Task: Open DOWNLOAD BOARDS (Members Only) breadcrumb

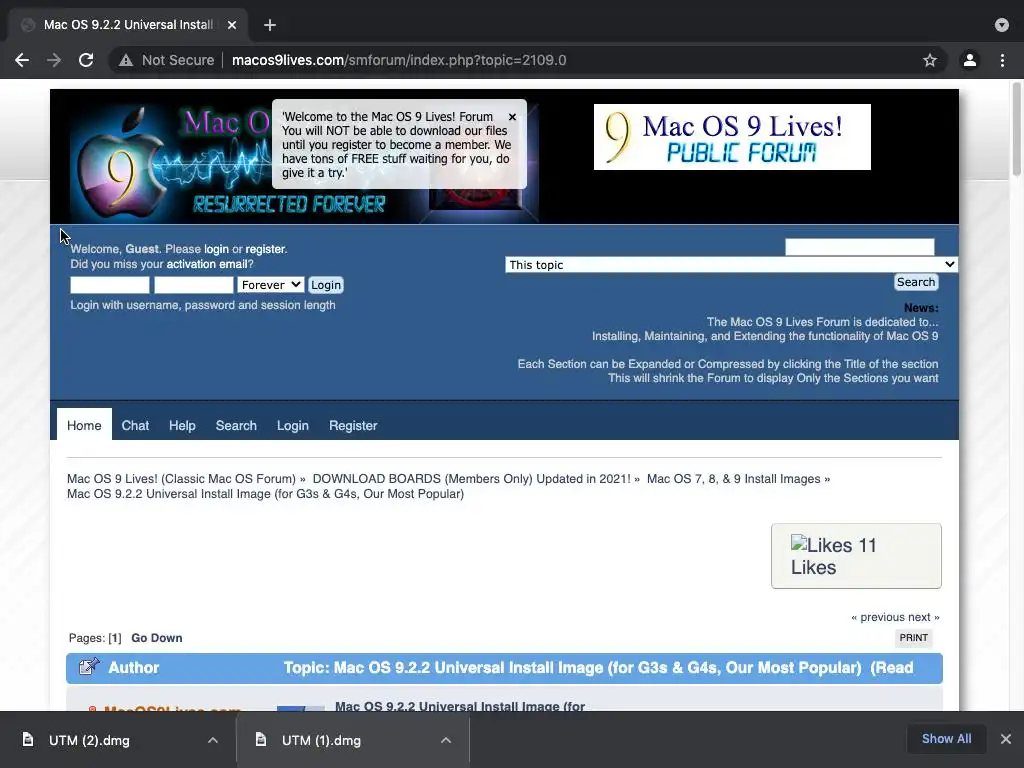Action: [x=472, y=479]
